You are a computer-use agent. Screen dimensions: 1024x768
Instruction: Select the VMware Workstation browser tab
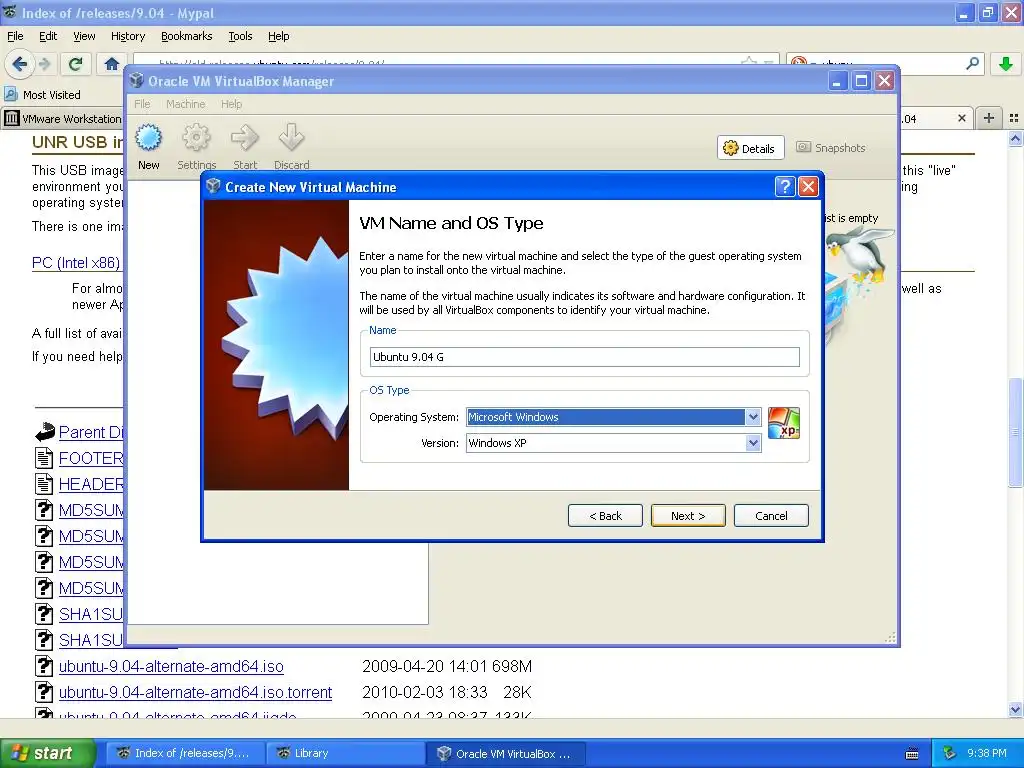click(63, 118)
